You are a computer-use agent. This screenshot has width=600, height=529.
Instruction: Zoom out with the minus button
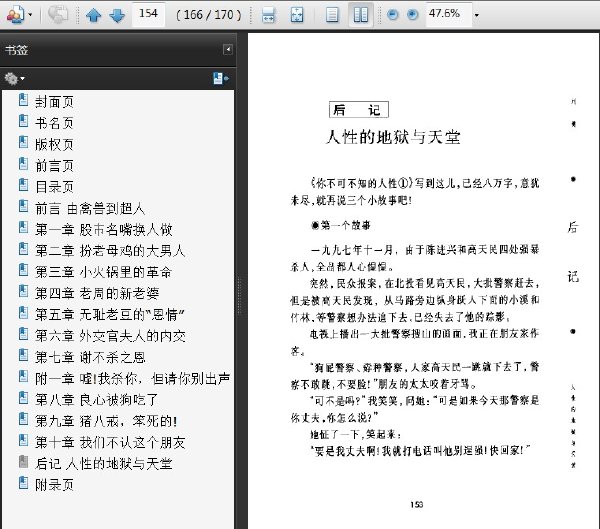pyautogui.click(x=393, y=15)
